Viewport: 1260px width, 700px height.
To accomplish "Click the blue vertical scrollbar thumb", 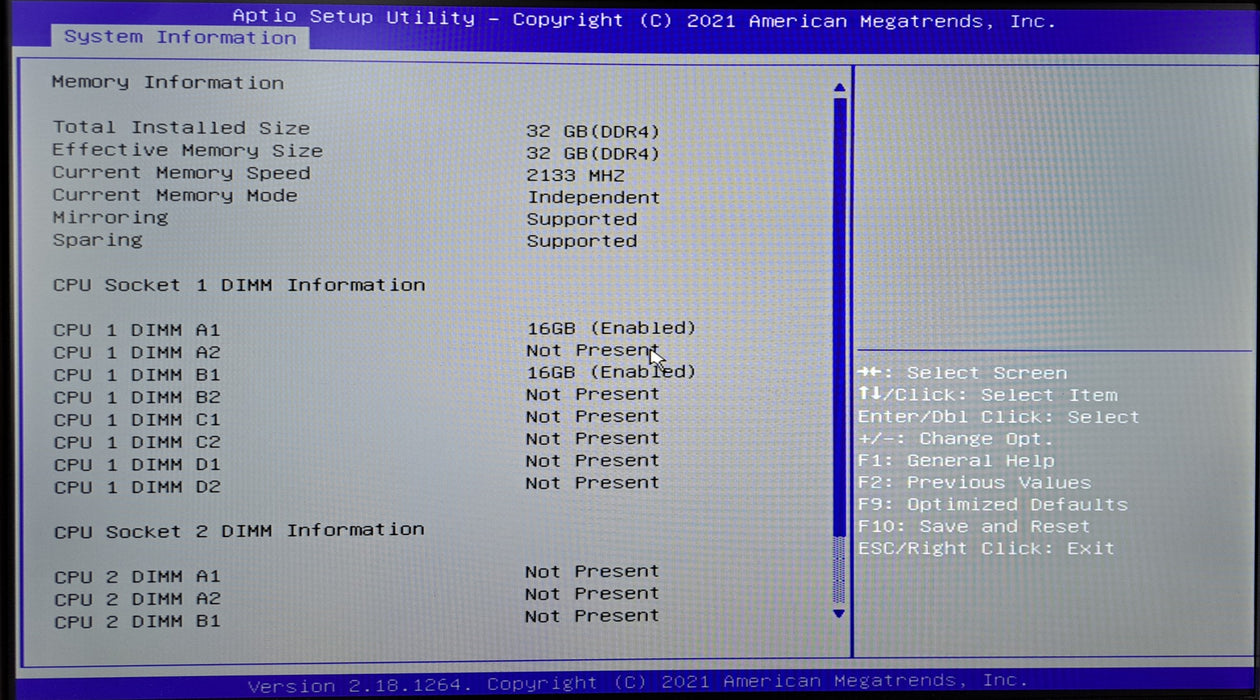I will pos(839,316).
